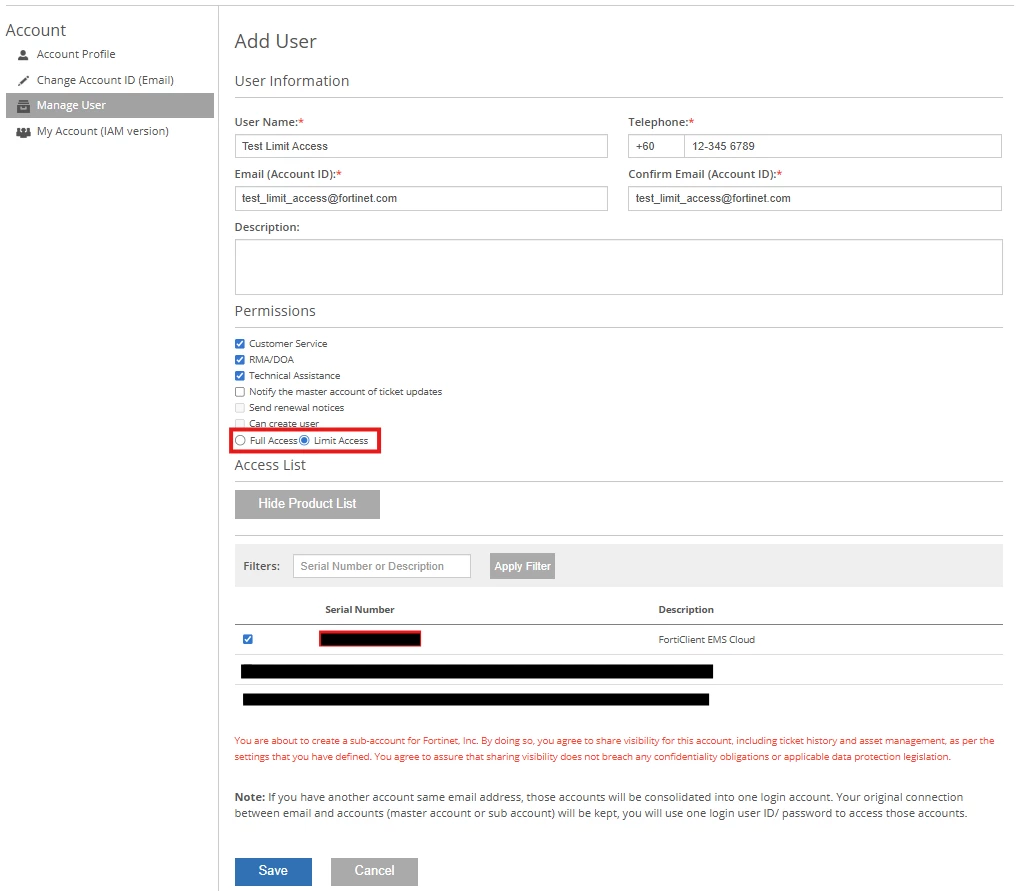This screenshot has height=891, width=1026.
Task: Click the Confirm Email (Account ID) field
Action: pyautogui.click(x=815, y=198)
